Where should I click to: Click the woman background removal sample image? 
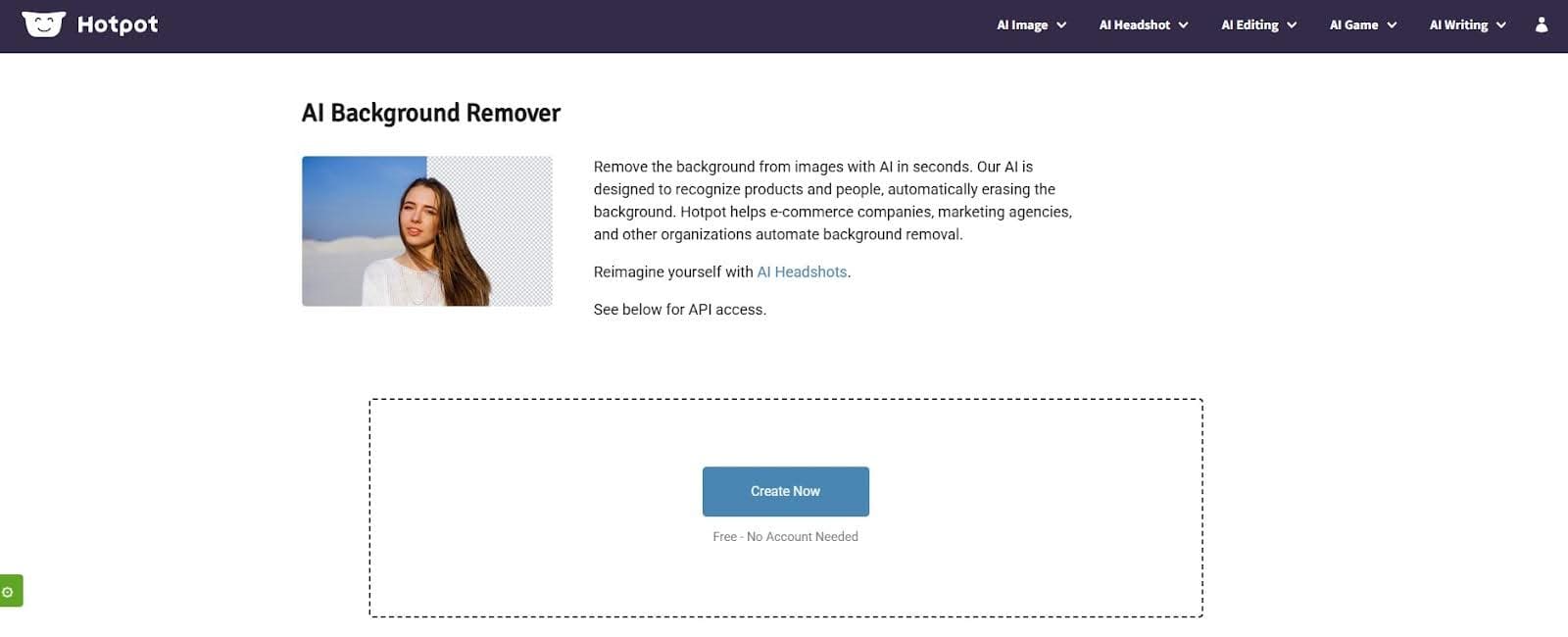pyautogui.click(x=427, y=231)
